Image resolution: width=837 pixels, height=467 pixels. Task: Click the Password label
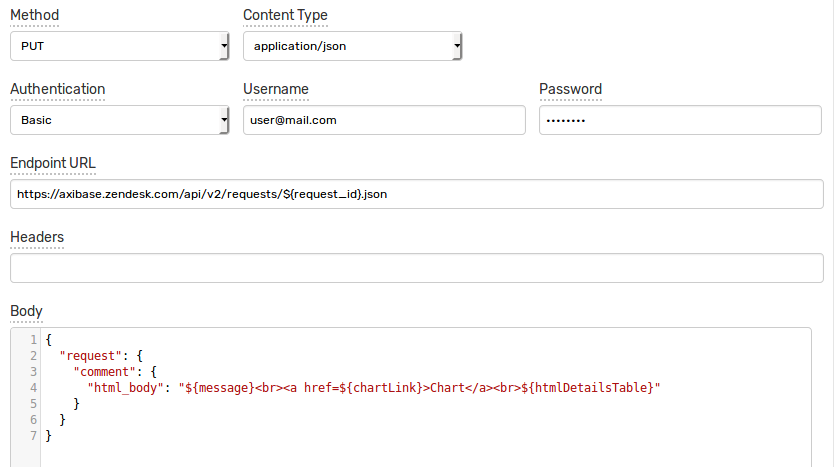coord(570,89)
